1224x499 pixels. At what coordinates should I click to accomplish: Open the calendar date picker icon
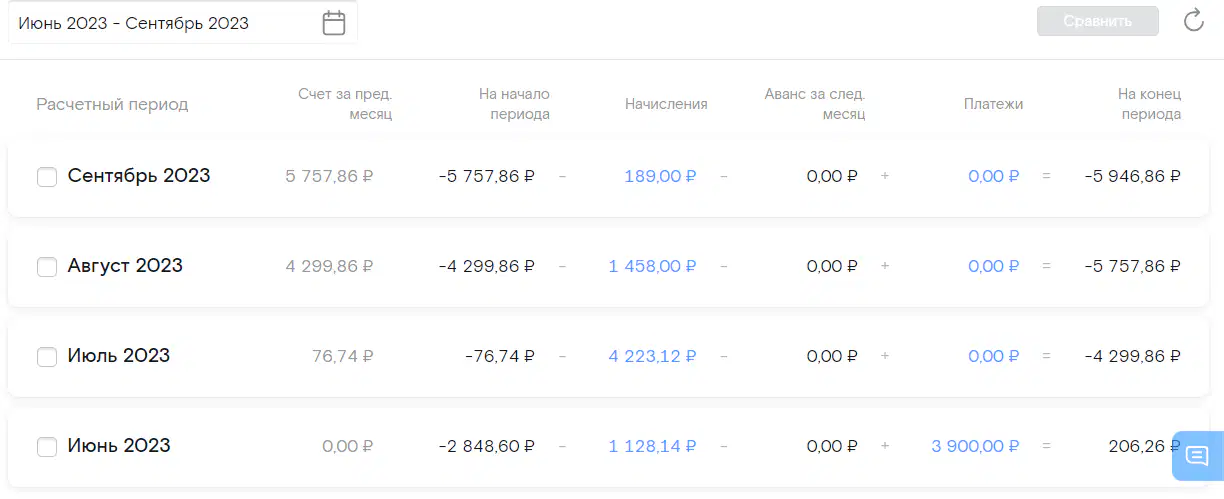pyautogui.click(x=334, y=23)
